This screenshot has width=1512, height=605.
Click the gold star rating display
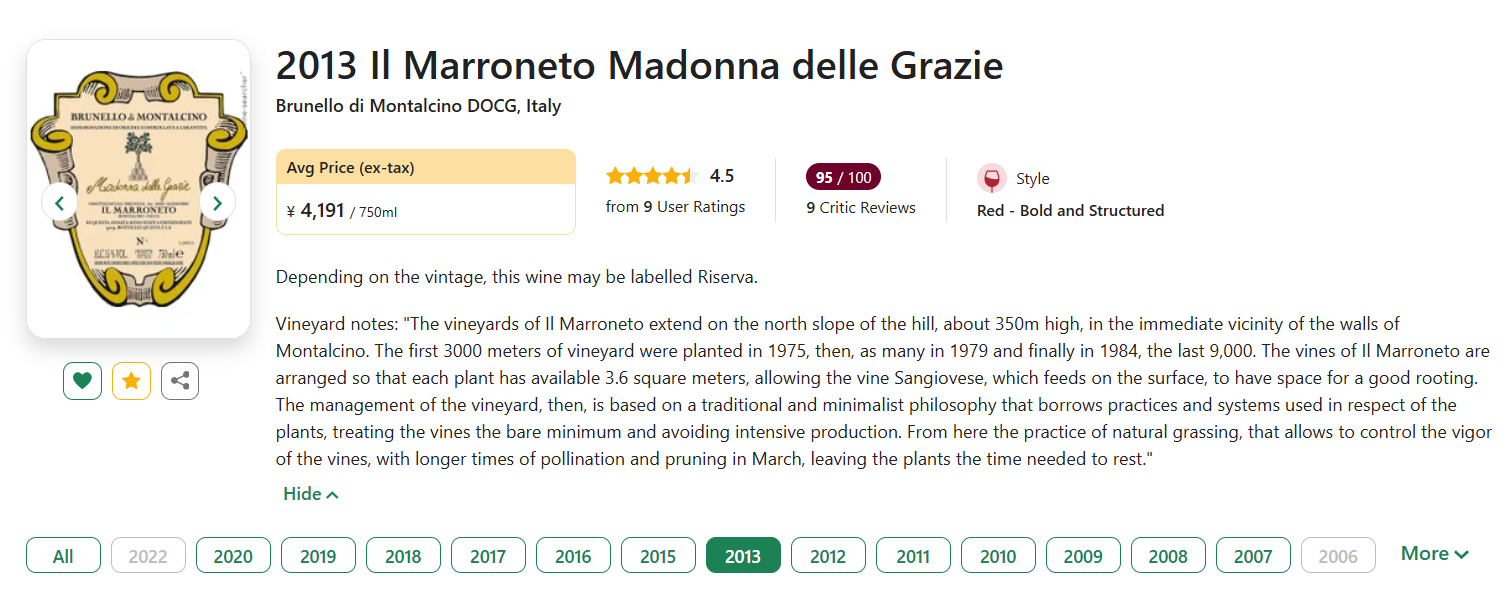click(x=651, y=177)
